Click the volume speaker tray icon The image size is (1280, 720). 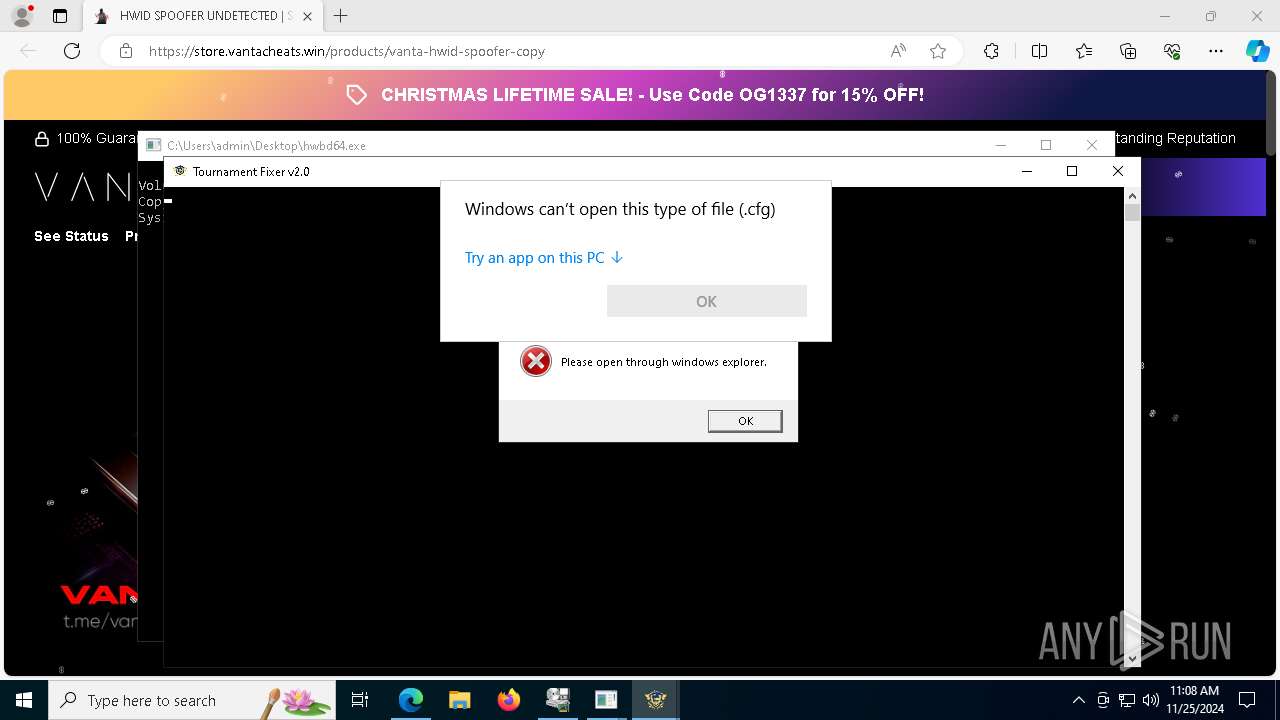click(x=1150, y=700)
